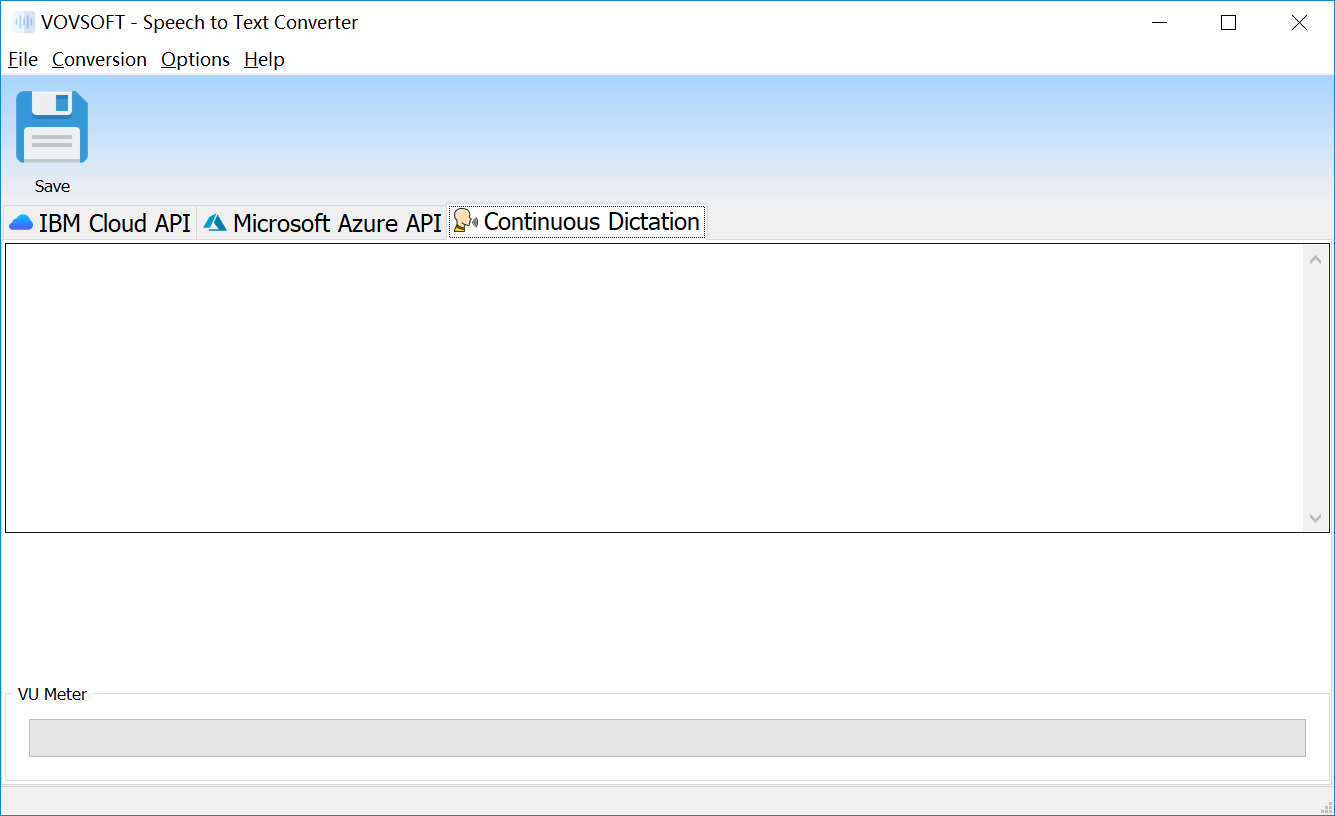Click the VU Meter level bar
This screenshot has height=816, width=1335.
(667, 738)
